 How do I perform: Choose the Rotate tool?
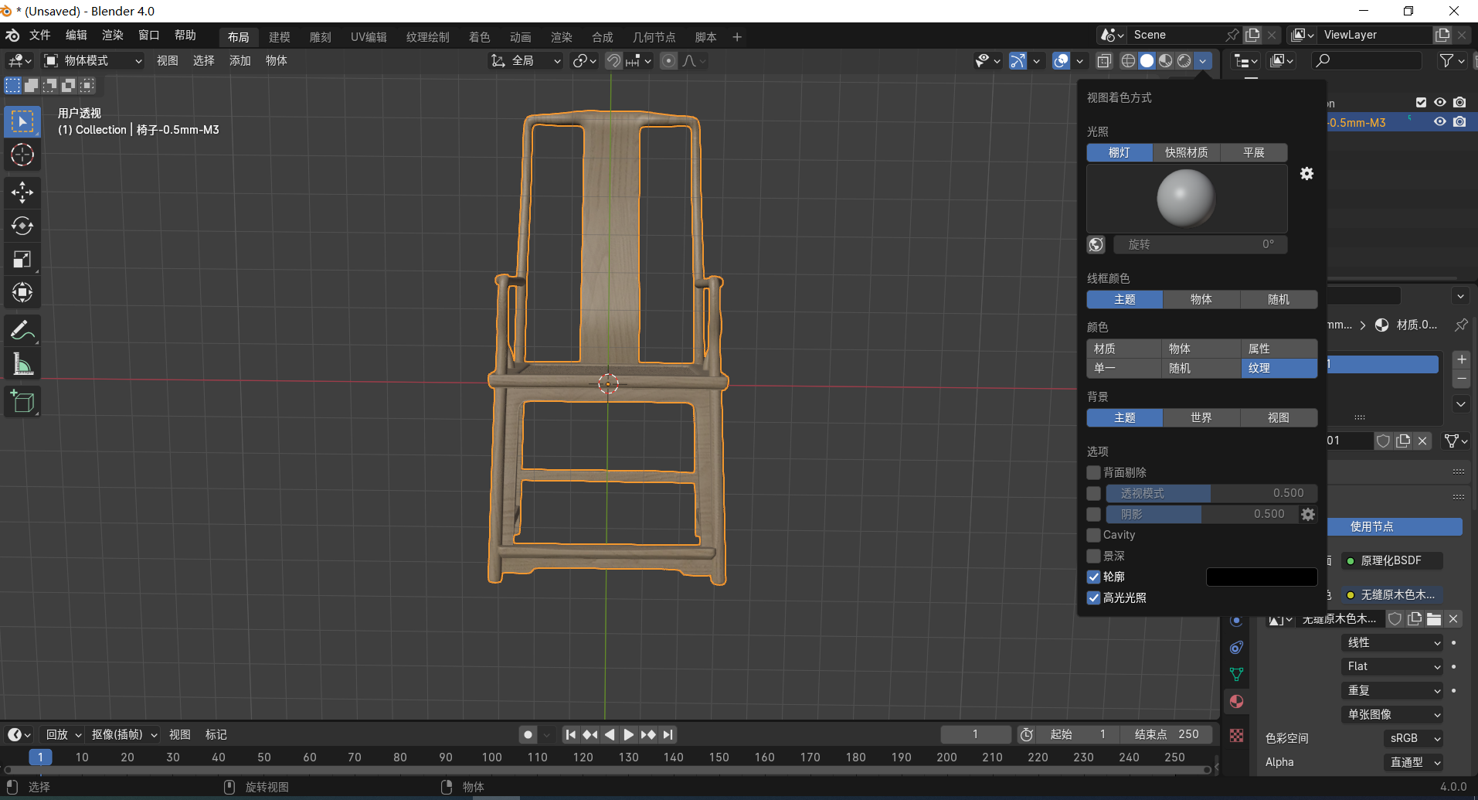pyautogui.click(x=22, y=226)
